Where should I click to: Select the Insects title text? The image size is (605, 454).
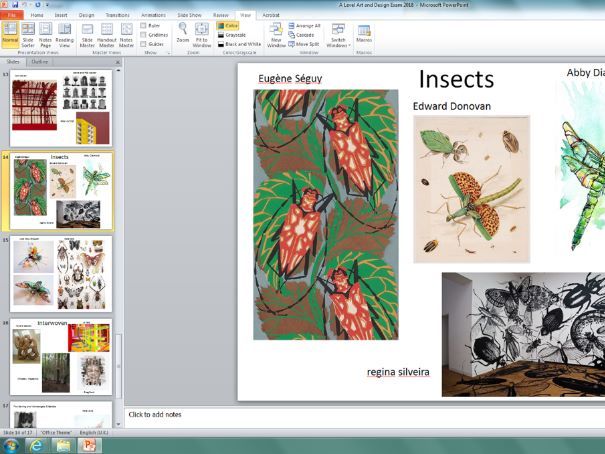coord(456,79)
